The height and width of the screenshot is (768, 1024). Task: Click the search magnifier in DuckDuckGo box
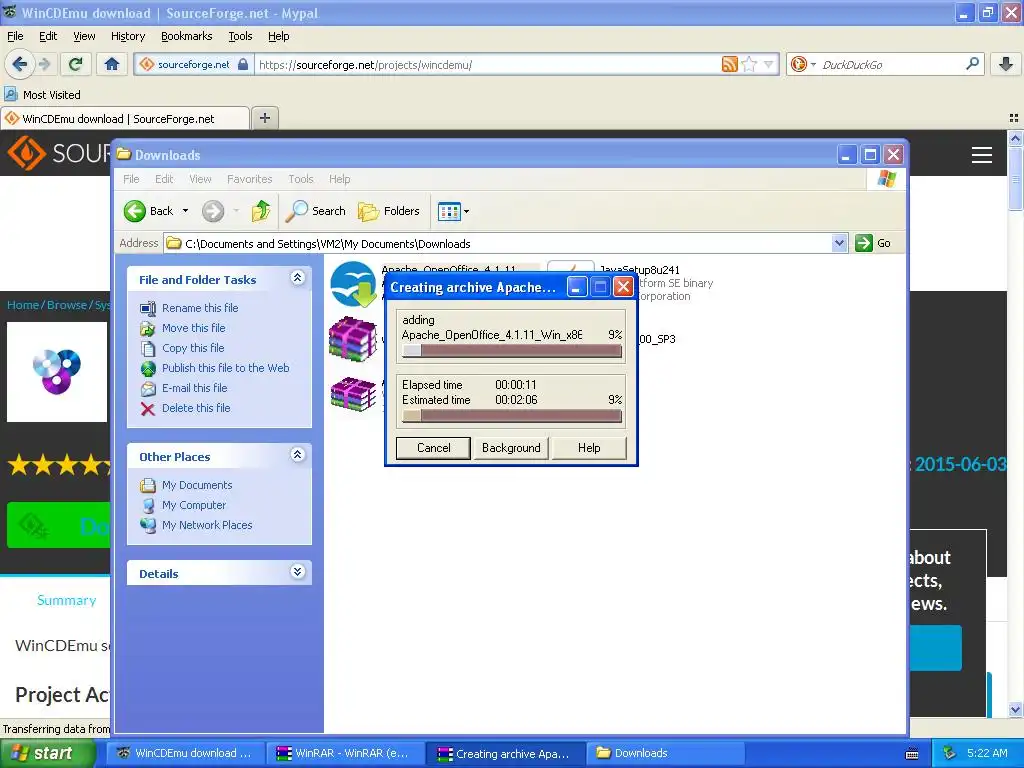tap(972, 64)
